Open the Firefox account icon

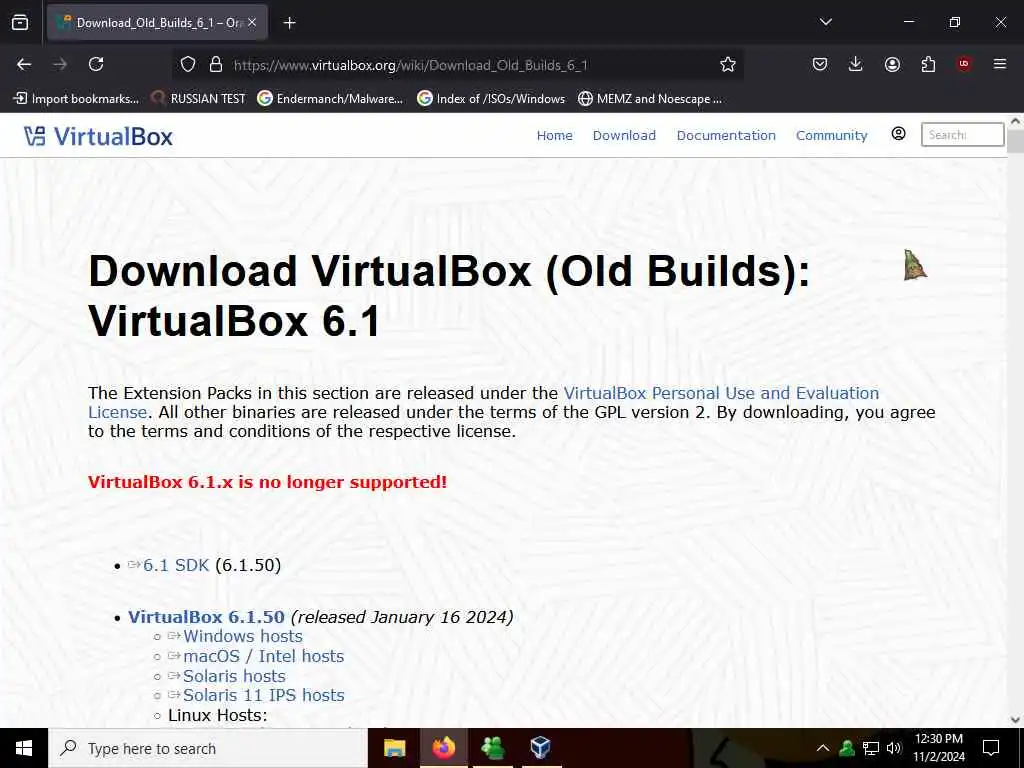click(x=892, y=64)
